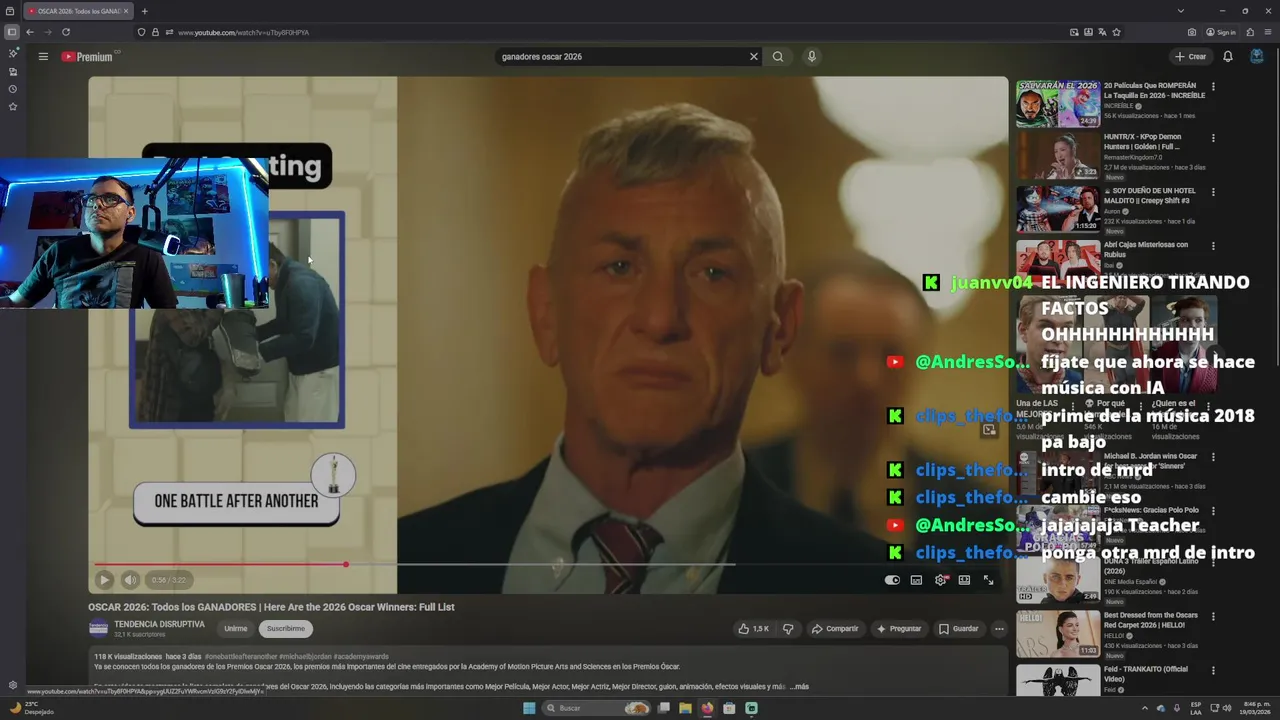The image size is (1280, 720).
Task: Toggle the browser sidebar button
Action: point(12,32)
